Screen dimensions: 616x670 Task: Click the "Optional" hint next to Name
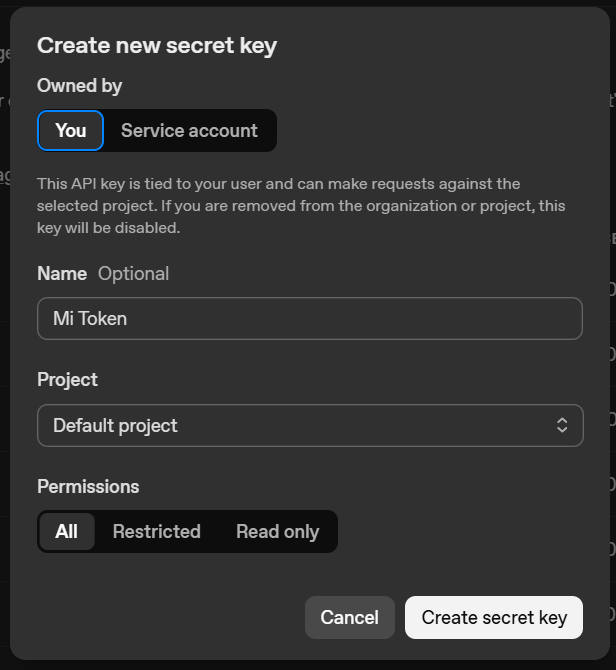[133, 273]
